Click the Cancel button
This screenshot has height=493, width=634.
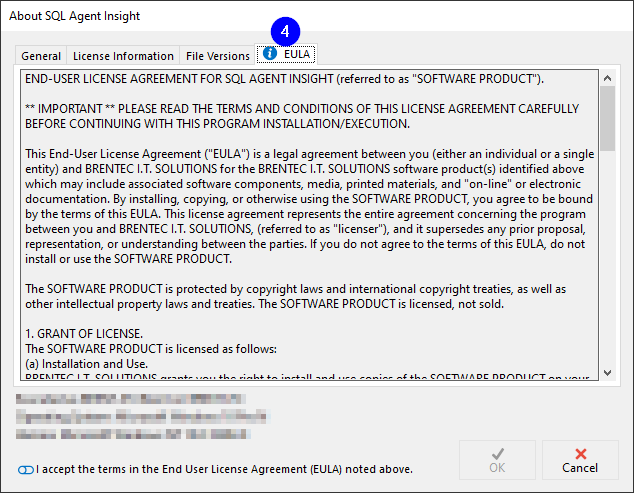click(x=580, y=460)
